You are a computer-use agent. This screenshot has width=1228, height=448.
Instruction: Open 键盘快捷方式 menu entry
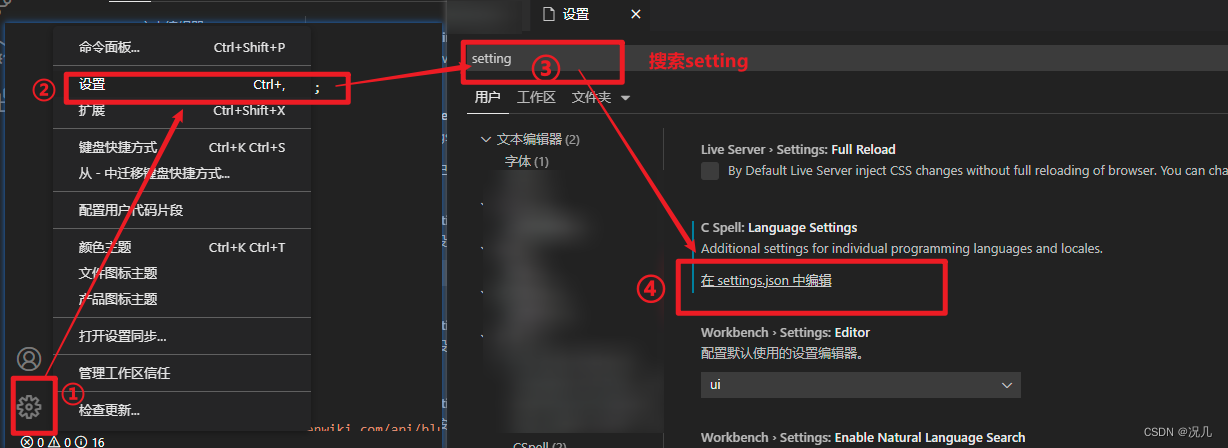pos(182,147)
